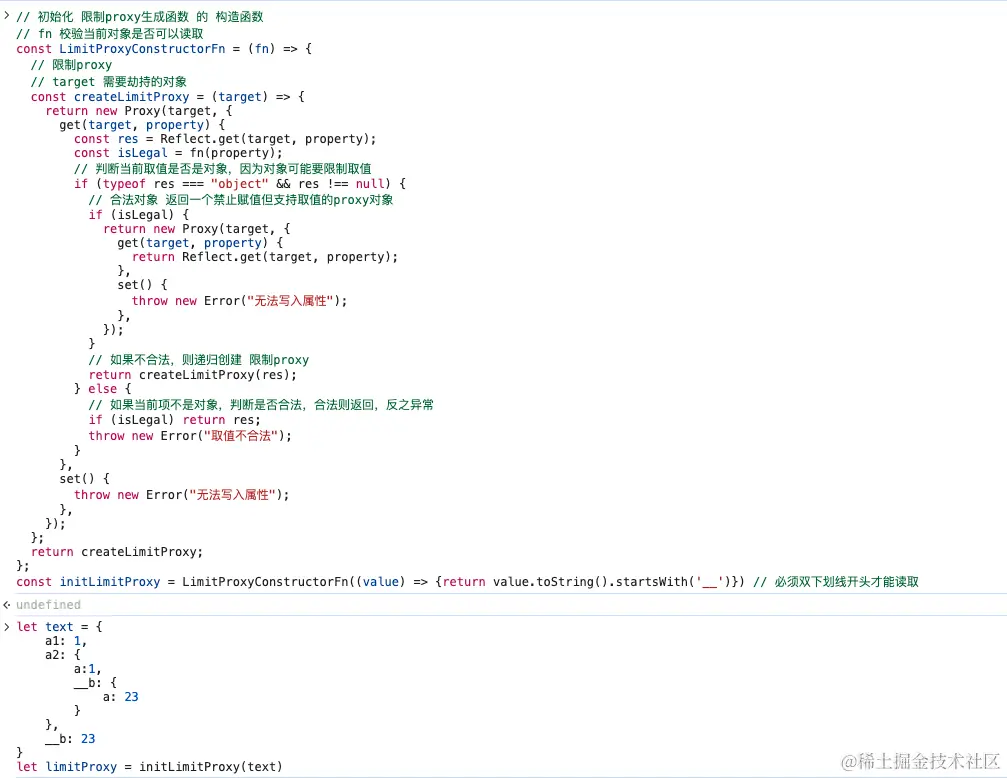Click the property line 'a:1,'
Image resolution: width=1007 pixels, height=778 pixels.
click(x=87, y=669)
